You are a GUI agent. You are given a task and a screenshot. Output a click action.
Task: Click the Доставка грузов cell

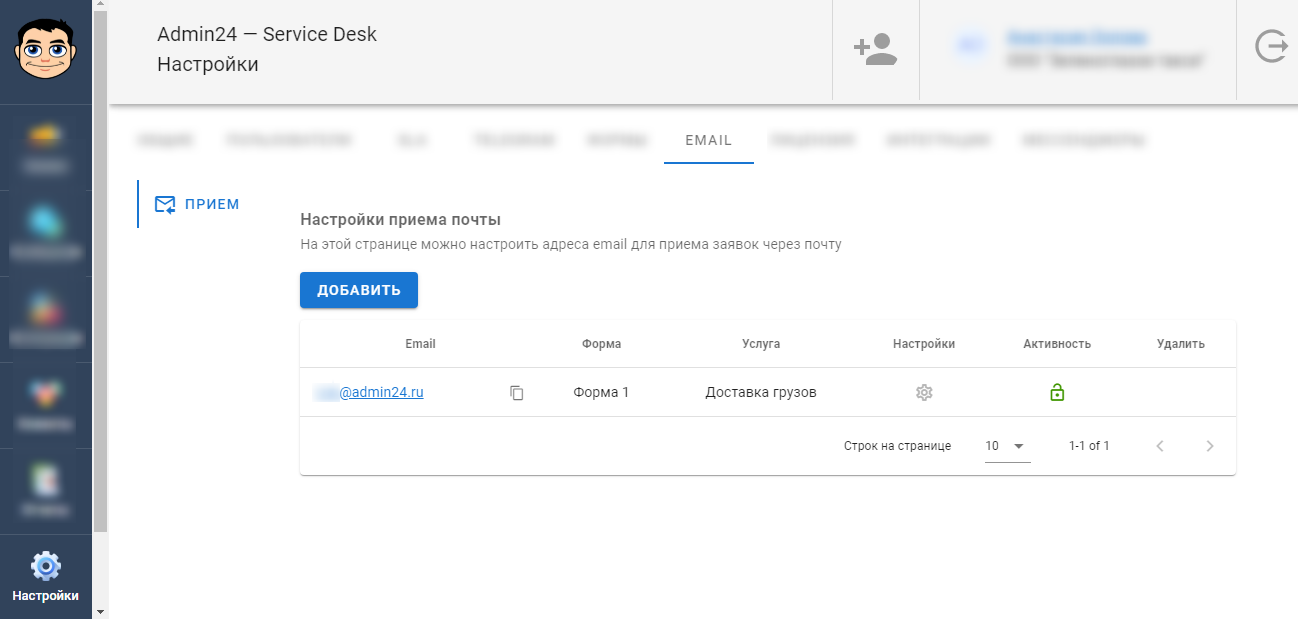(x=761, y=392)
